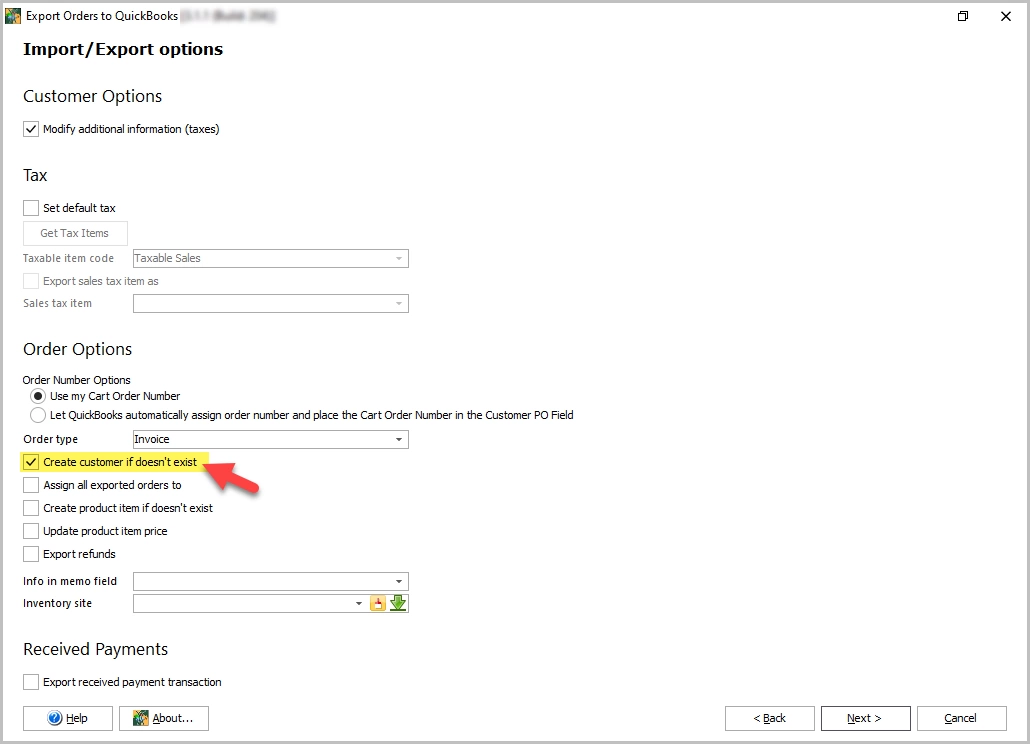Check Assign all exported orders to
Screen dimensions: 1030x744
[x=31, y=485]
